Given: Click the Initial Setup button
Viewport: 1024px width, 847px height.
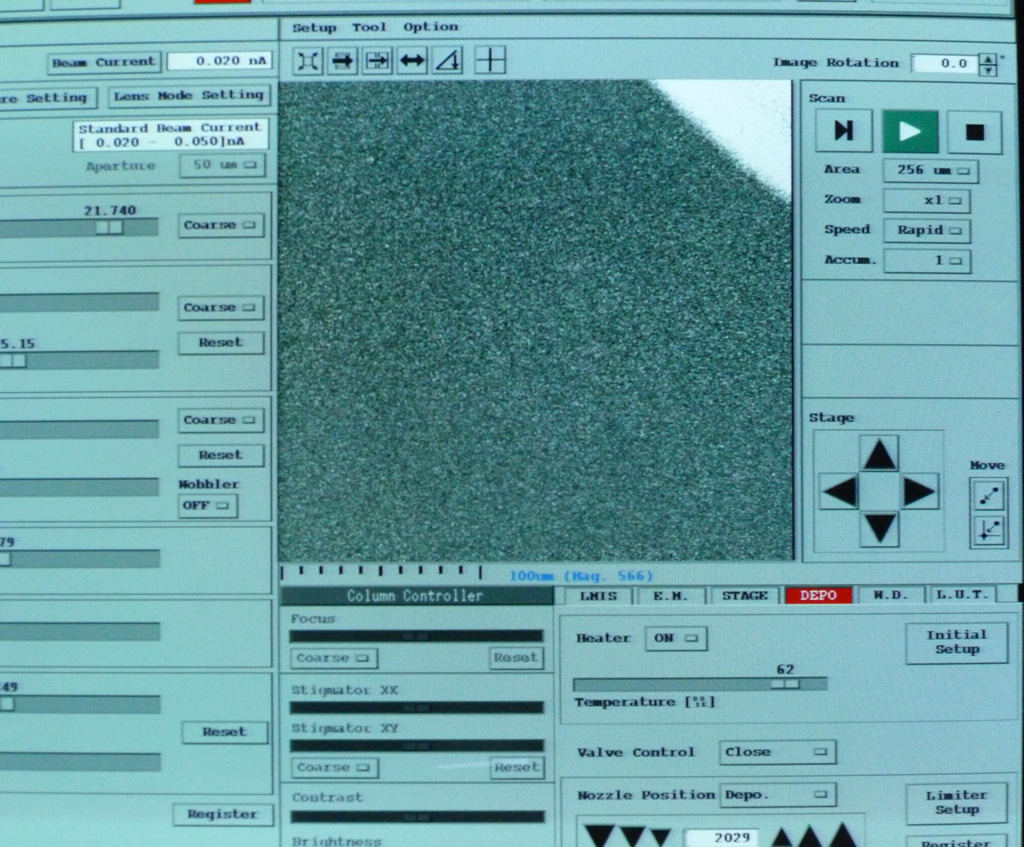Looking at the screenshot, I should click(x=956, y=642).
